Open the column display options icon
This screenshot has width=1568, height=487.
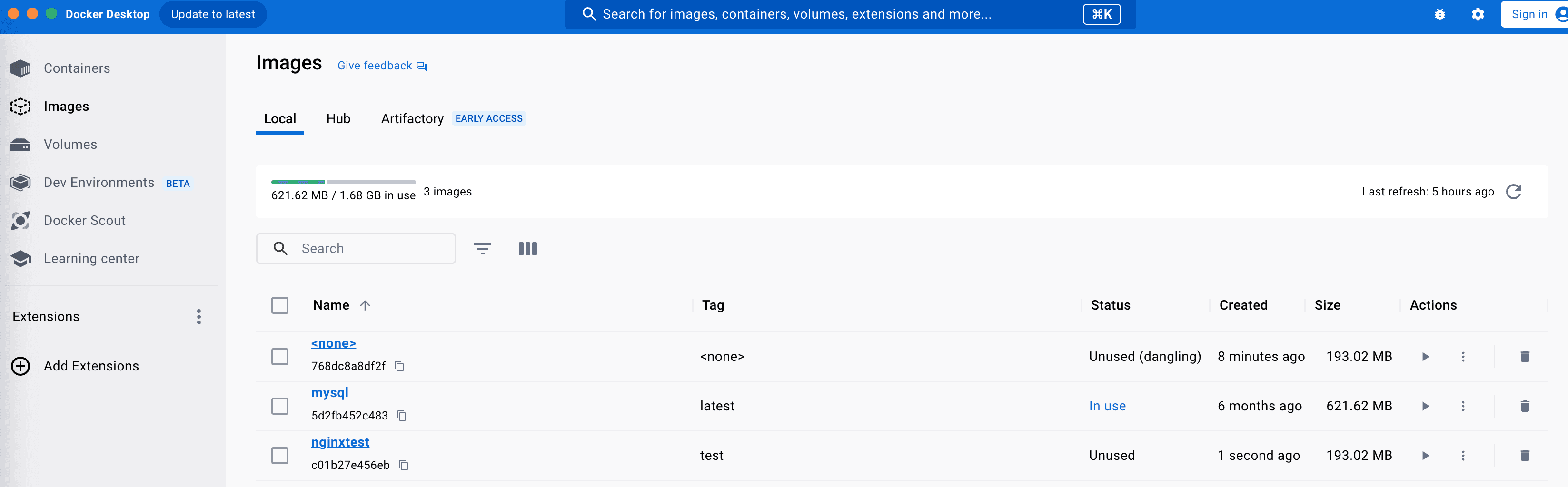tap(527, 249)
